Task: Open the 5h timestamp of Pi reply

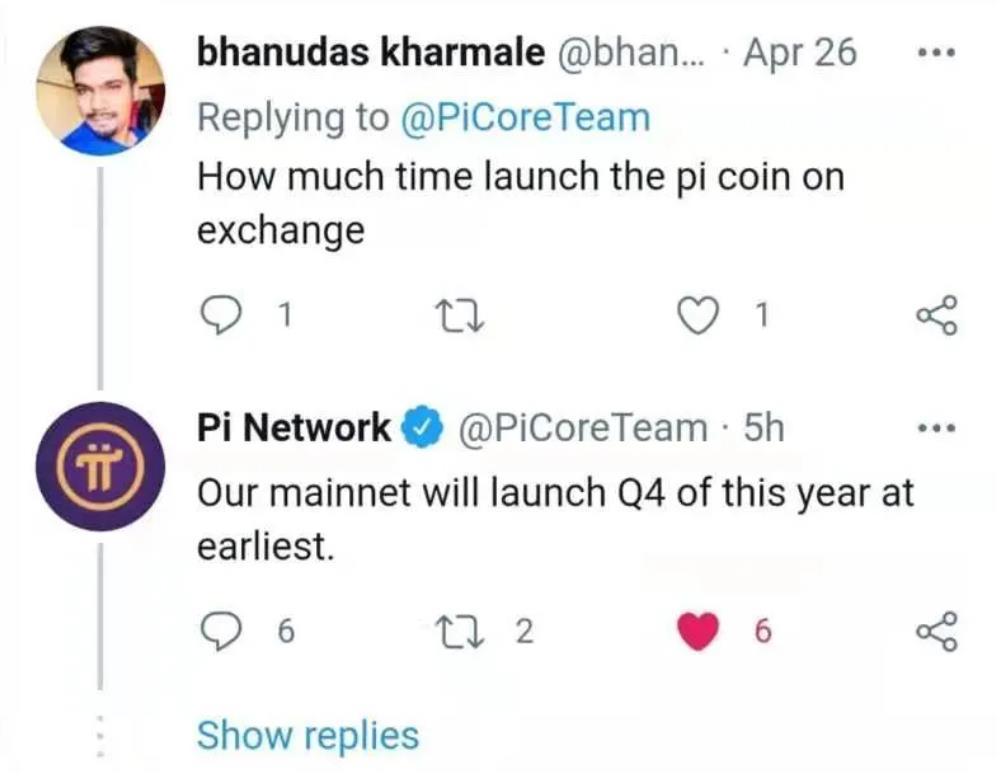Action: (x=764, y=427)
